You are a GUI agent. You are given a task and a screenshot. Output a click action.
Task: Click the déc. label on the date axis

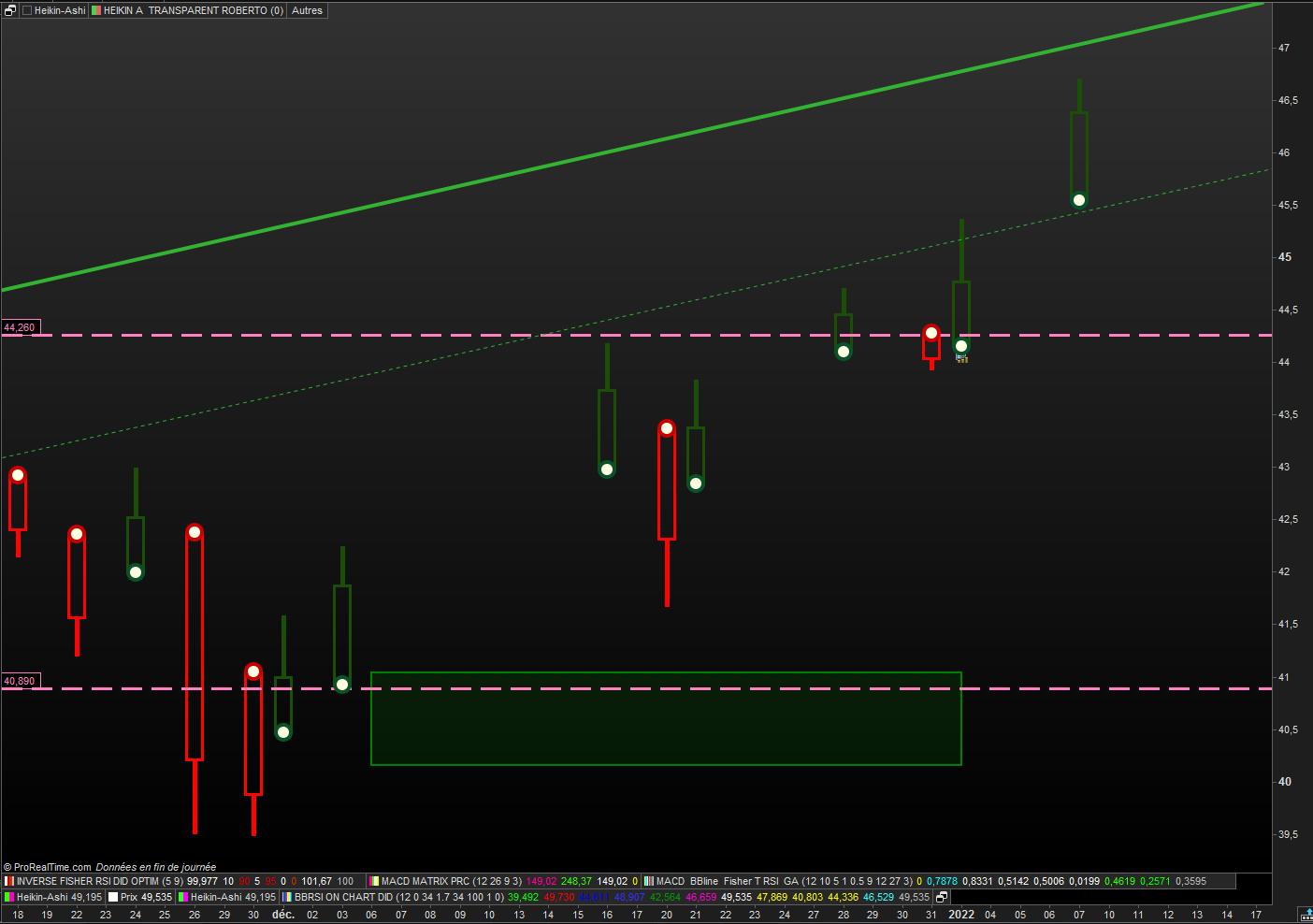click(283, 915)
